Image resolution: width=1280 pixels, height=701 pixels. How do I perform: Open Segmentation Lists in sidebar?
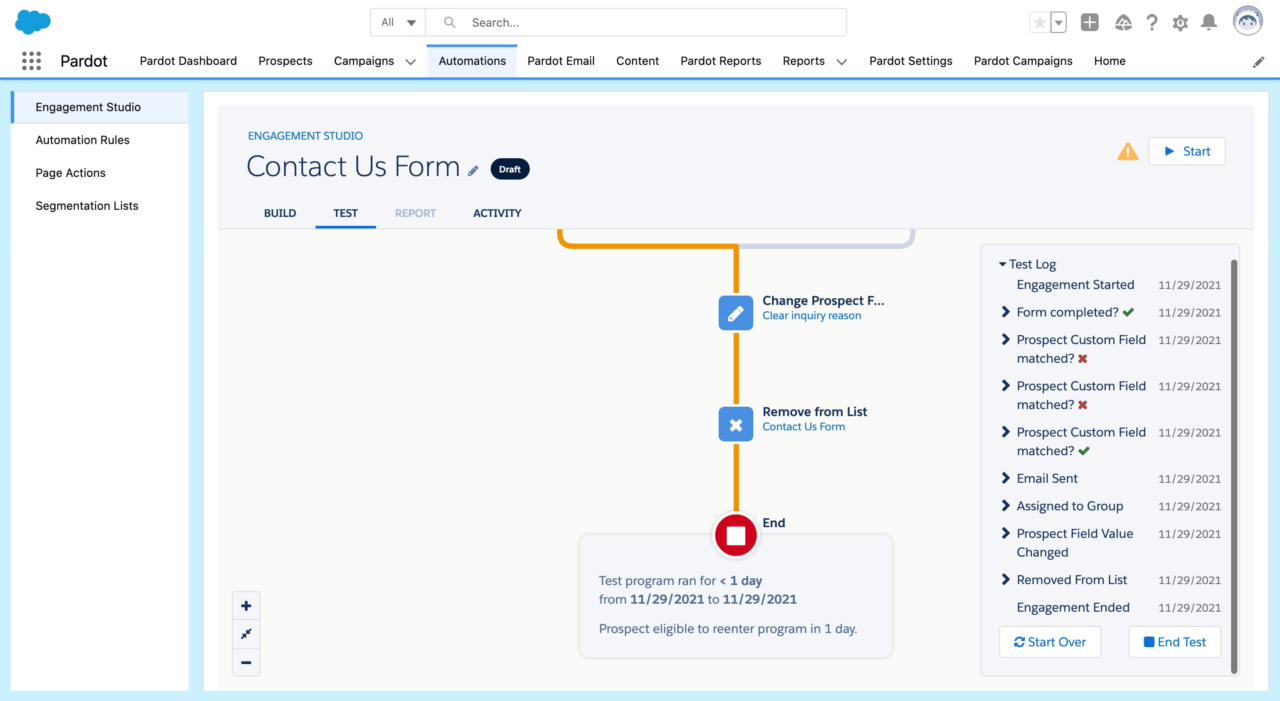click(x=100, y=206)
